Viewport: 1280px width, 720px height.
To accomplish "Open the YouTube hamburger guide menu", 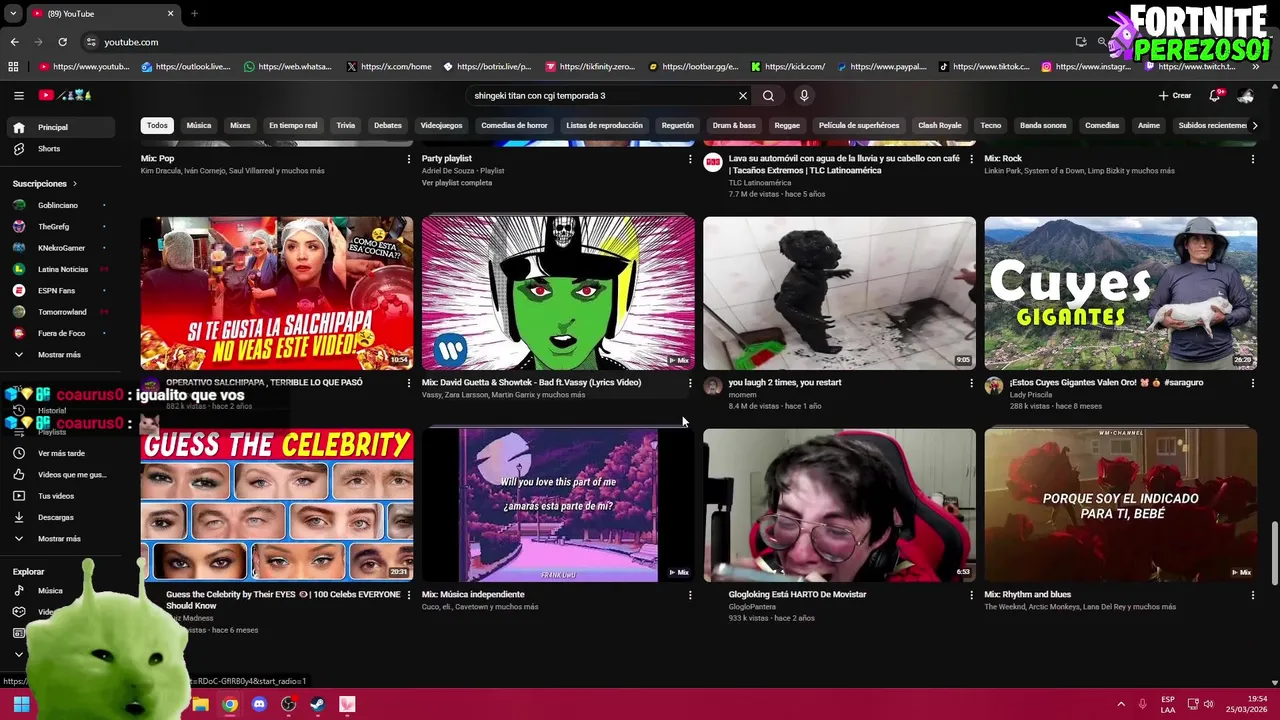I will [x=18, y=95].
